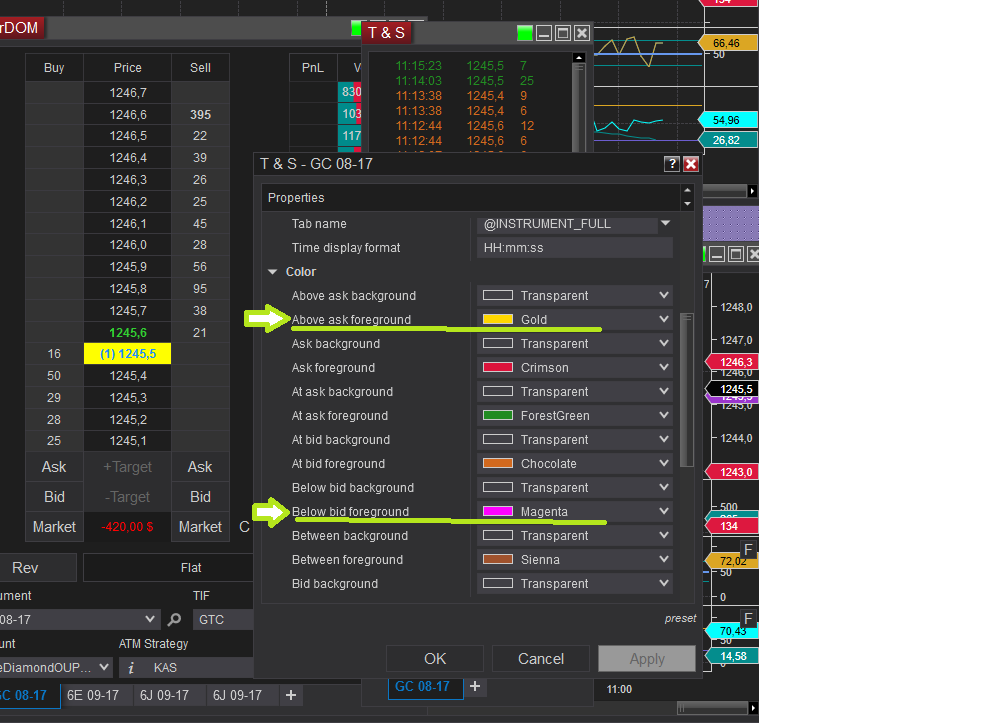Screen dimensions: 1008x723
Task: Click ATM Strategy info icon
Action: (130, 668)
